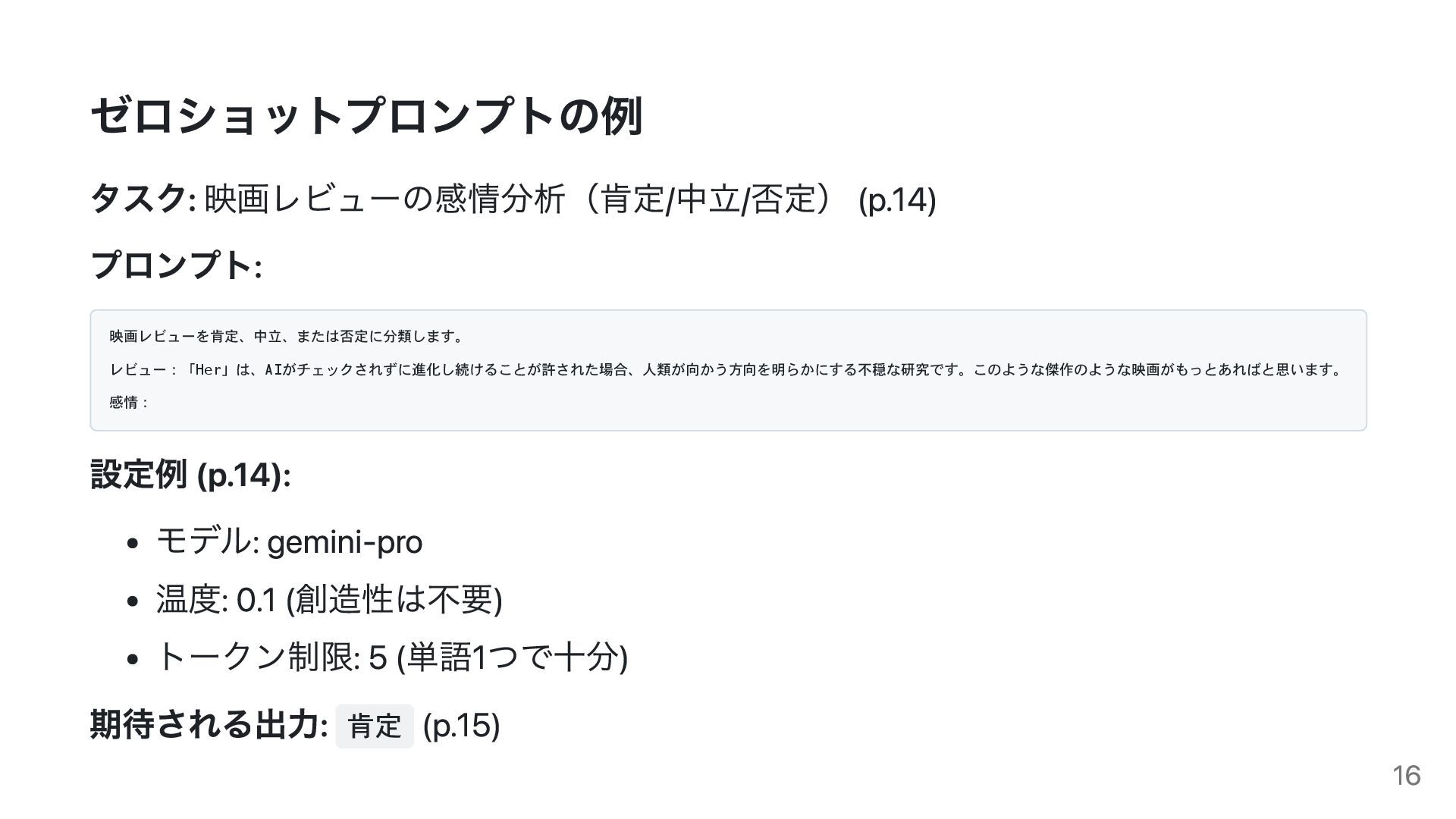Click the 感情： line in the code block

(x=130, y=403)
